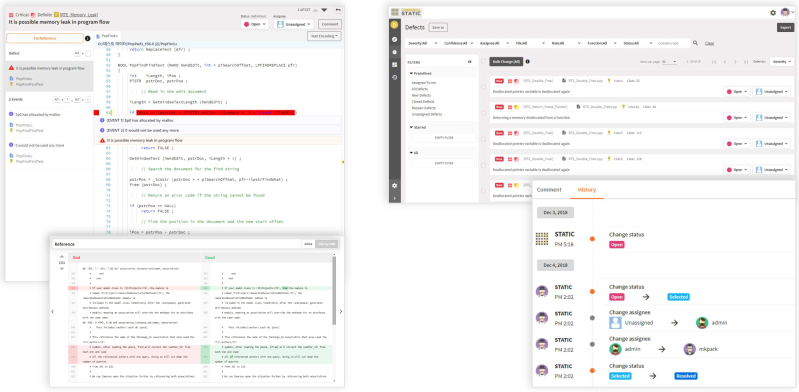Expand the dark sidebar with bottom arrow
Image resolution: width=799 pixels, height=392 pixels.
[x=394, y=198]
